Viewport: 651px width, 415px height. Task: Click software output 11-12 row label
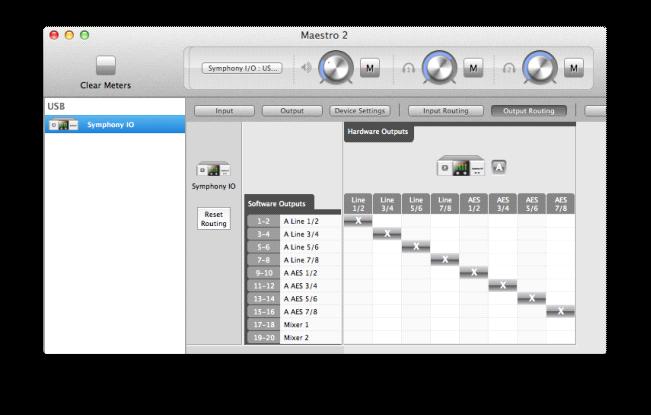263,286
